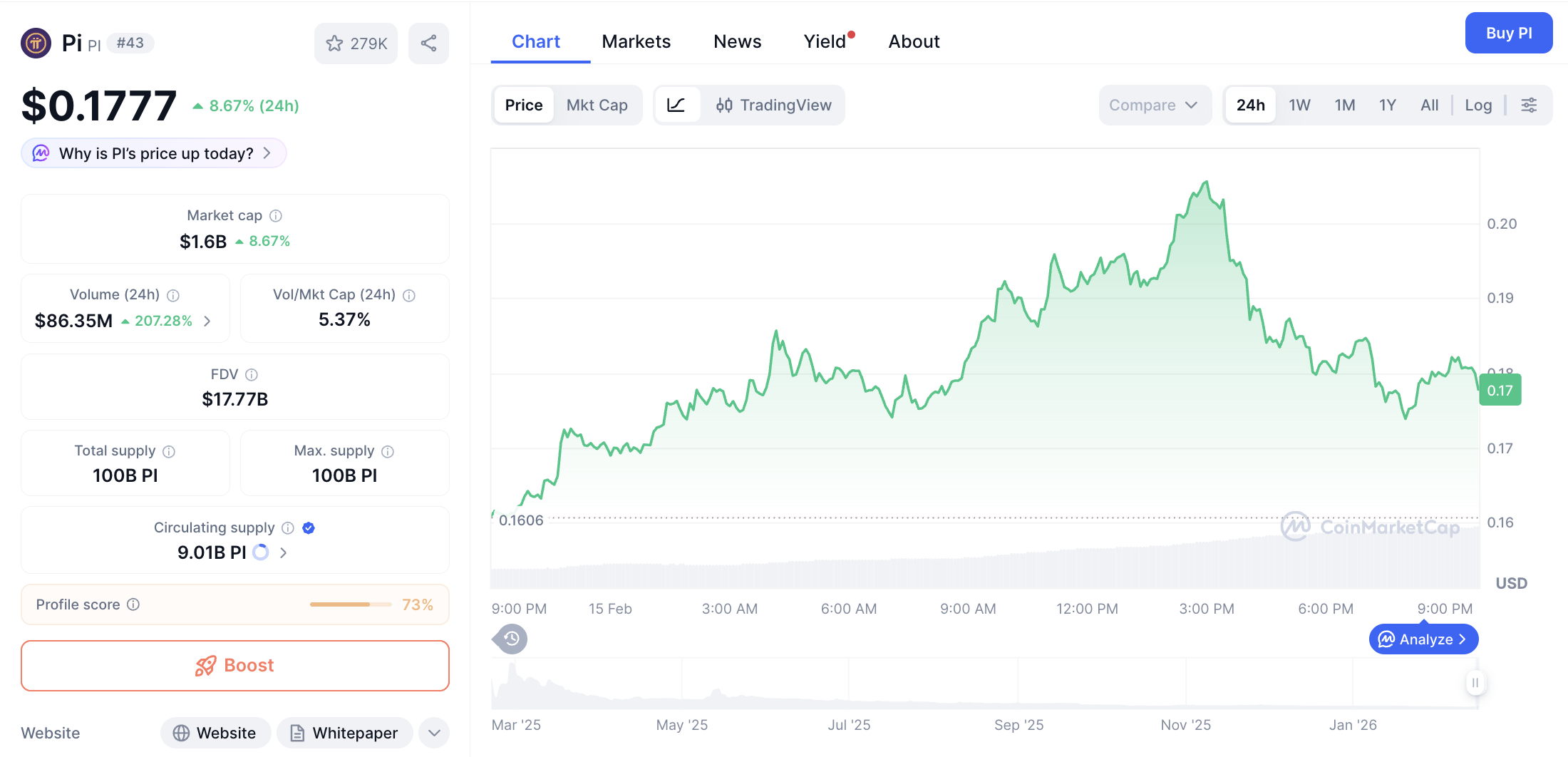The width and height of the screenshot is (1568, 757).
Task: Open the share options icon
Action: click(428, 43)
